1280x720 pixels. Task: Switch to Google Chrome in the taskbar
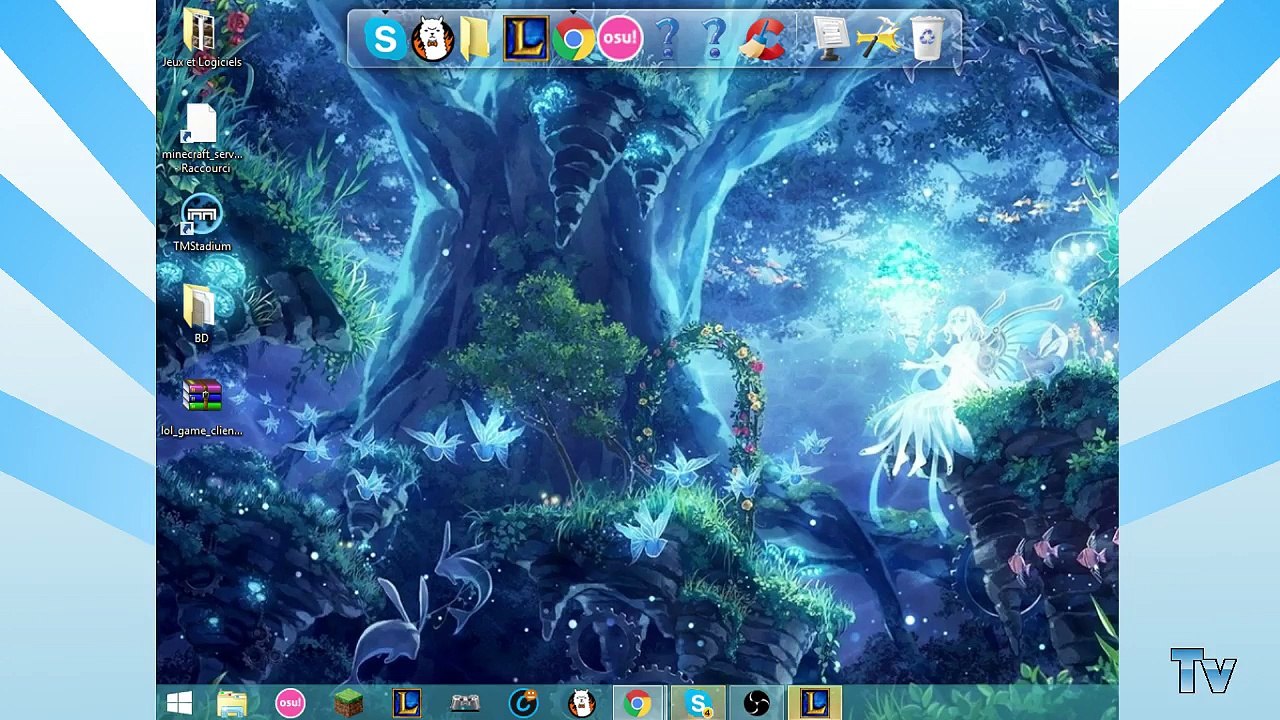tap(637, 703)
